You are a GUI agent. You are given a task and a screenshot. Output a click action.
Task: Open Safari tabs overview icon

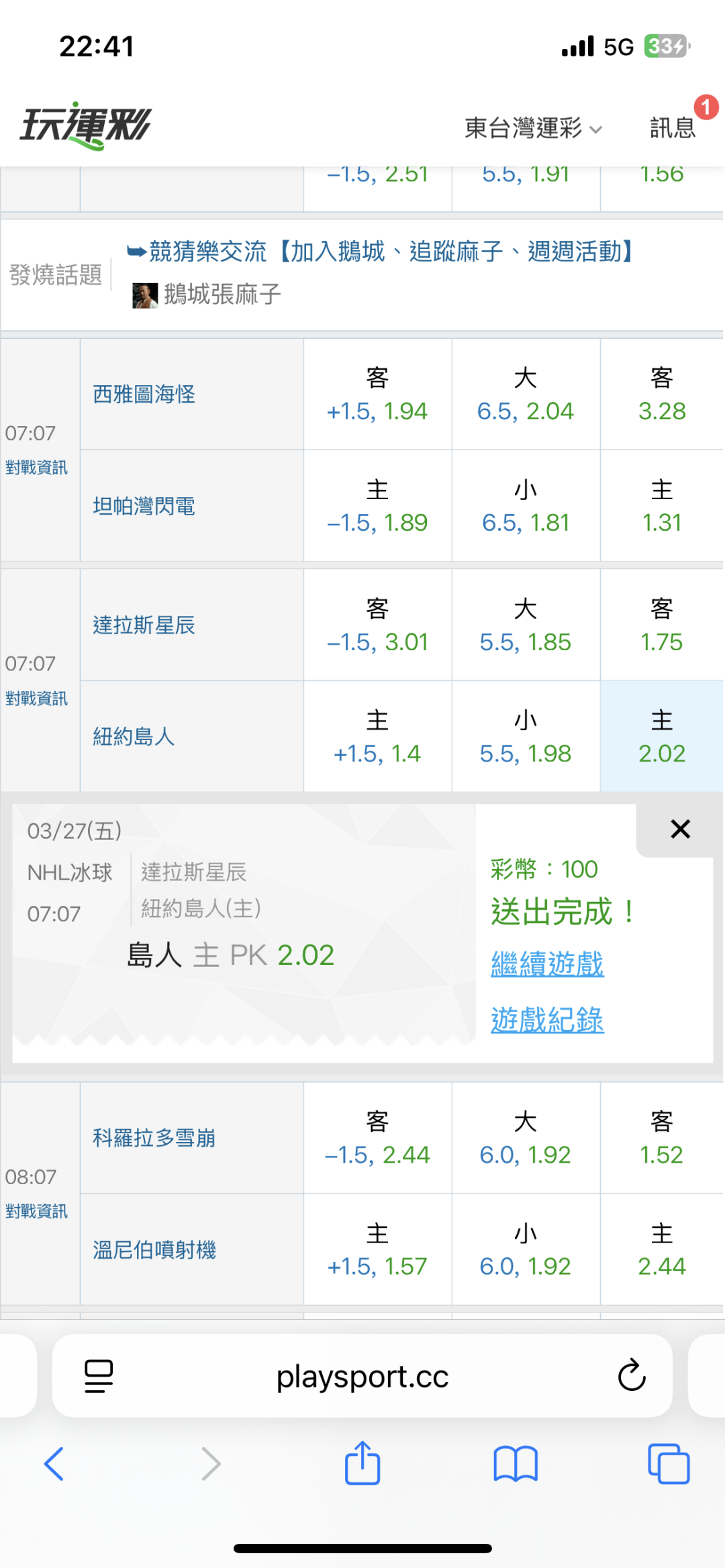pos(669,1463)
